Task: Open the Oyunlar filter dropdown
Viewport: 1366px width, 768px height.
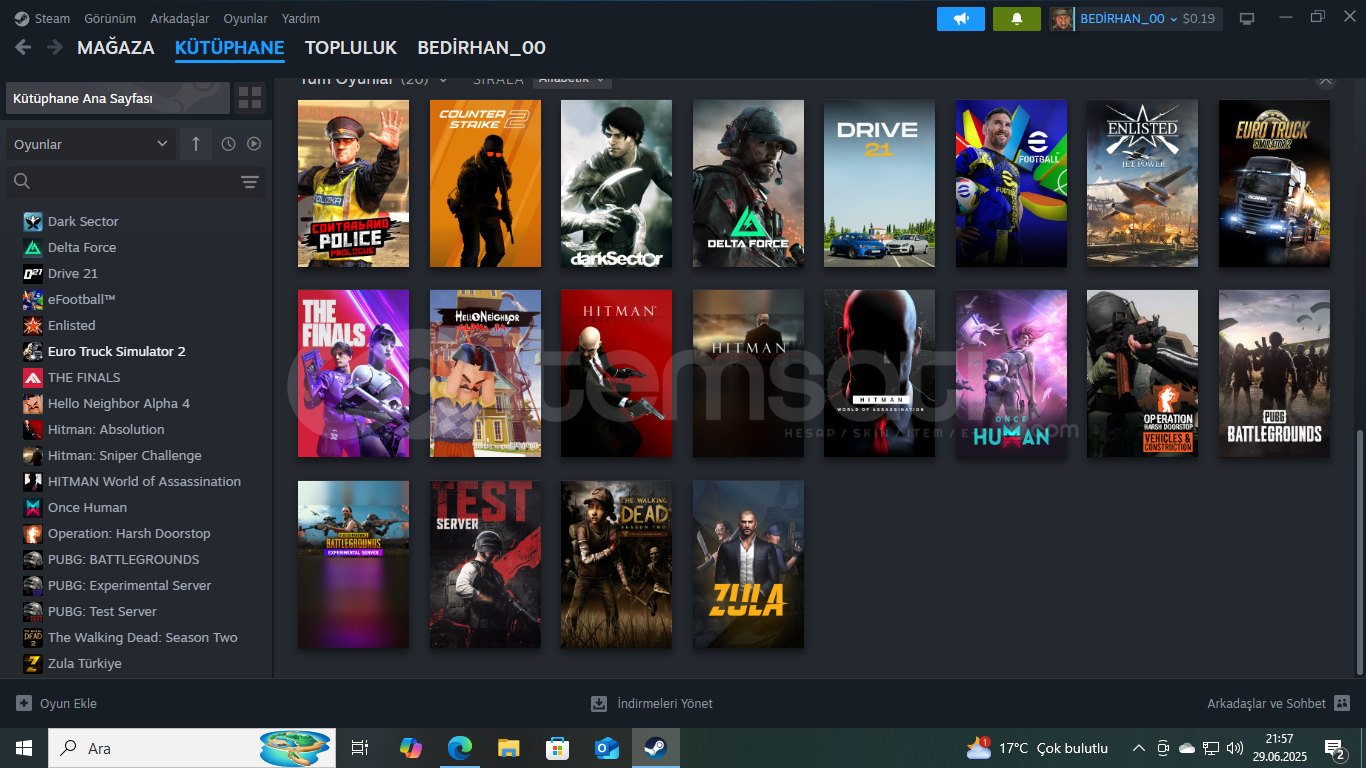Action: (91, 144)
